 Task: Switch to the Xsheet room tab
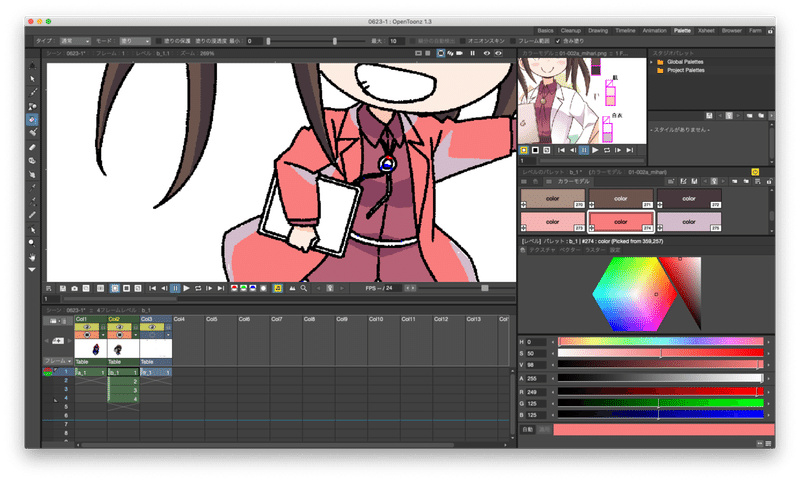click(x=706, y=31)
